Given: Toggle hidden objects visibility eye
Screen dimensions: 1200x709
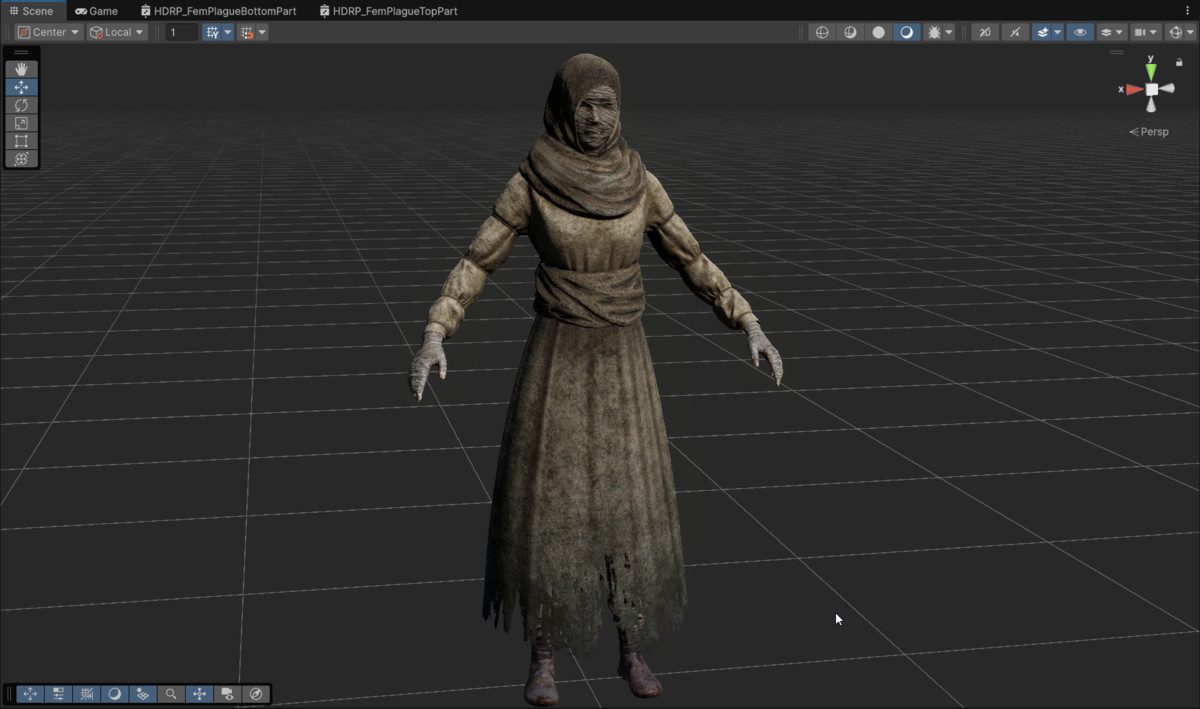Looking at the screenshot, I should pos(1080,32).
